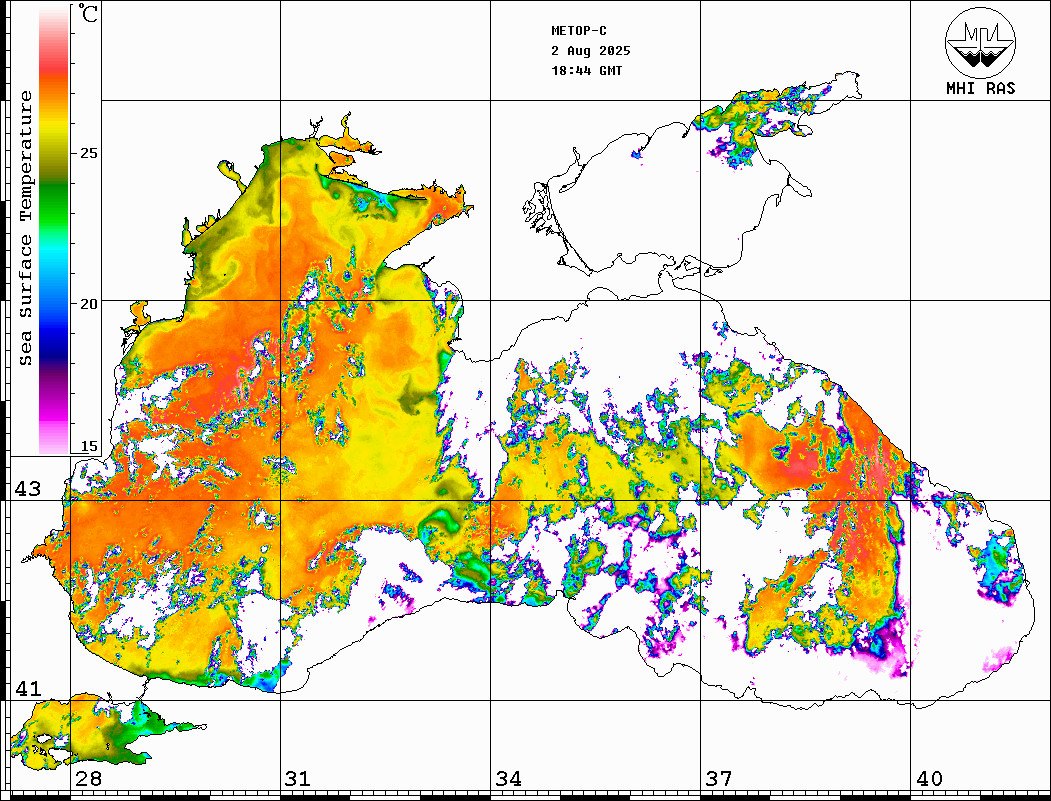The width and height of the screenshot is (1051, 801).
Task: Click the 18:44 GMT time text
Action: pos(586,70)
